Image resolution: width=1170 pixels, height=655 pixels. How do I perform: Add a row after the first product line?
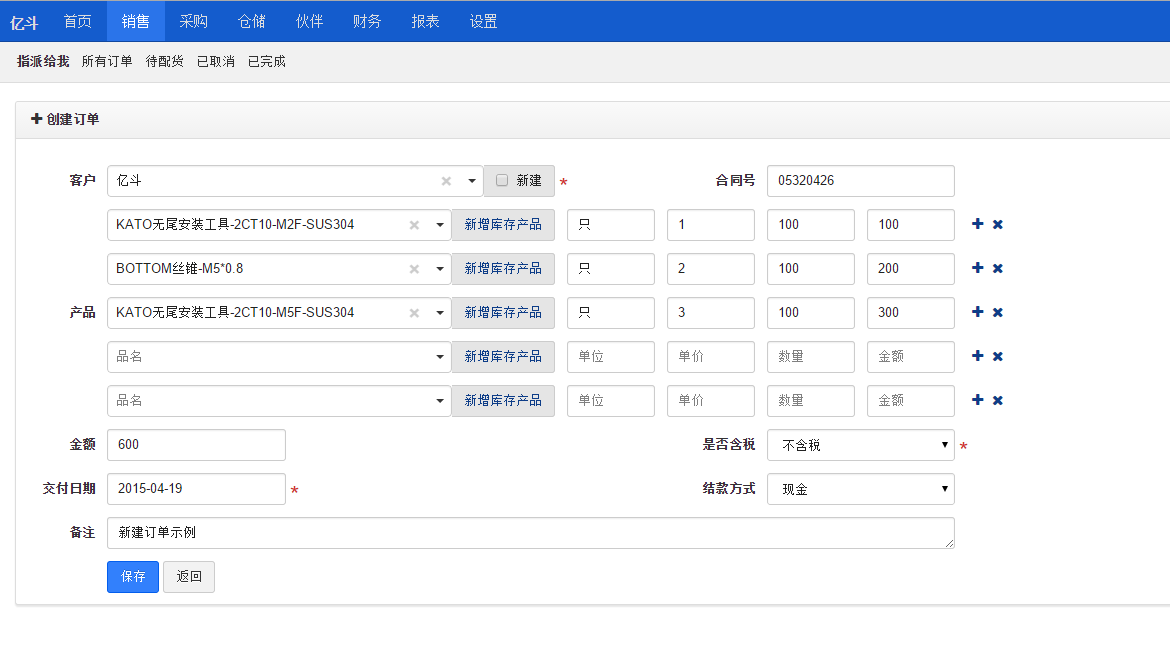coord(977,224)
